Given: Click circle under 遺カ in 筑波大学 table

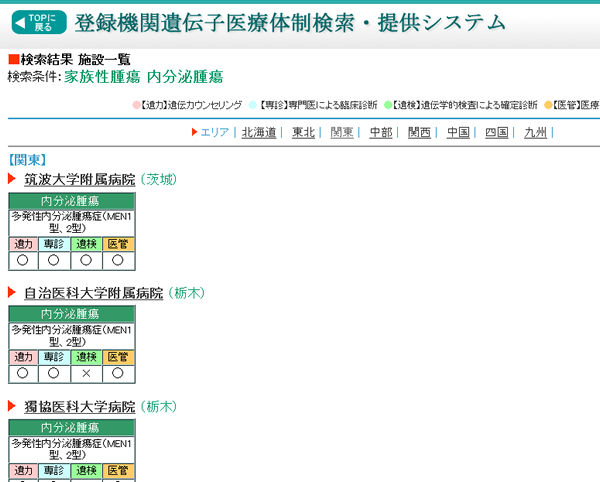Looking at the screenshot, I should (23, 261).
